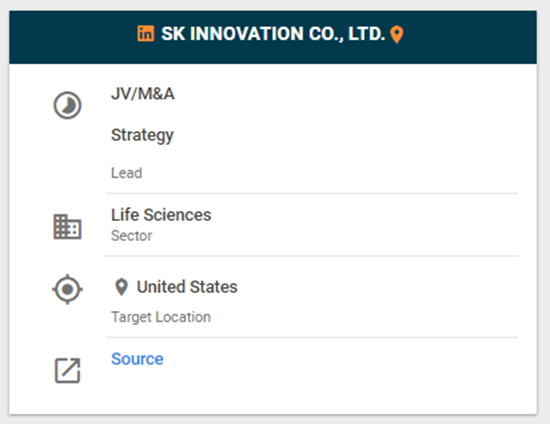Screen dimensions: 550x424
Task: Click the divider line below Sector
Action: click(x=312, y=256)
